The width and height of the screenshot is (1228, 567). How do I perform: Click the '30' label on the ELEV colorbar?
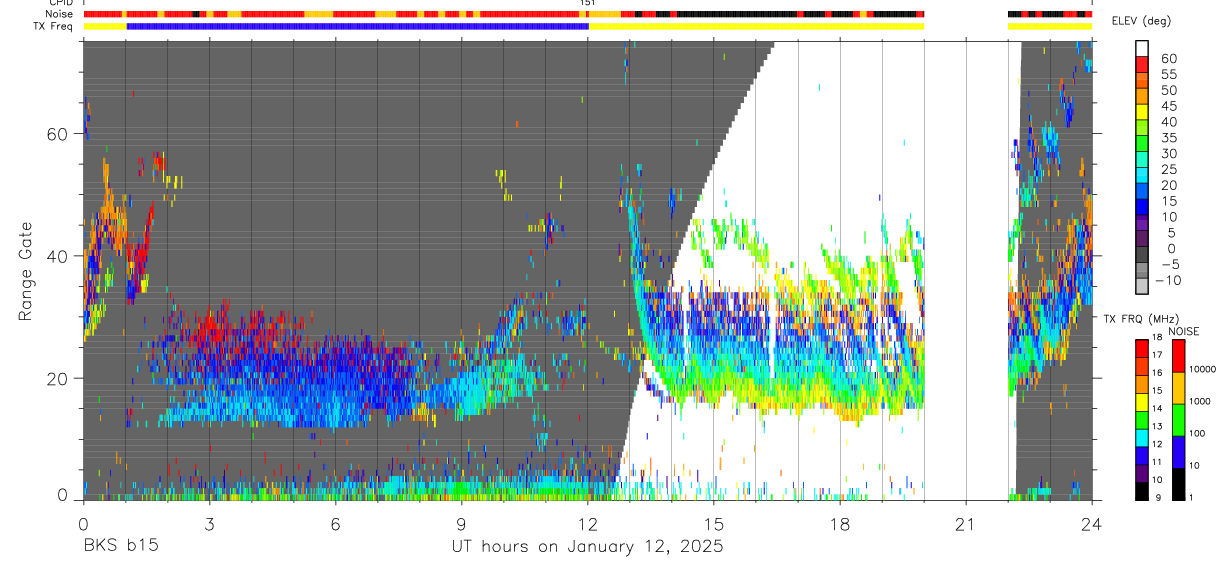[1169, 153]
